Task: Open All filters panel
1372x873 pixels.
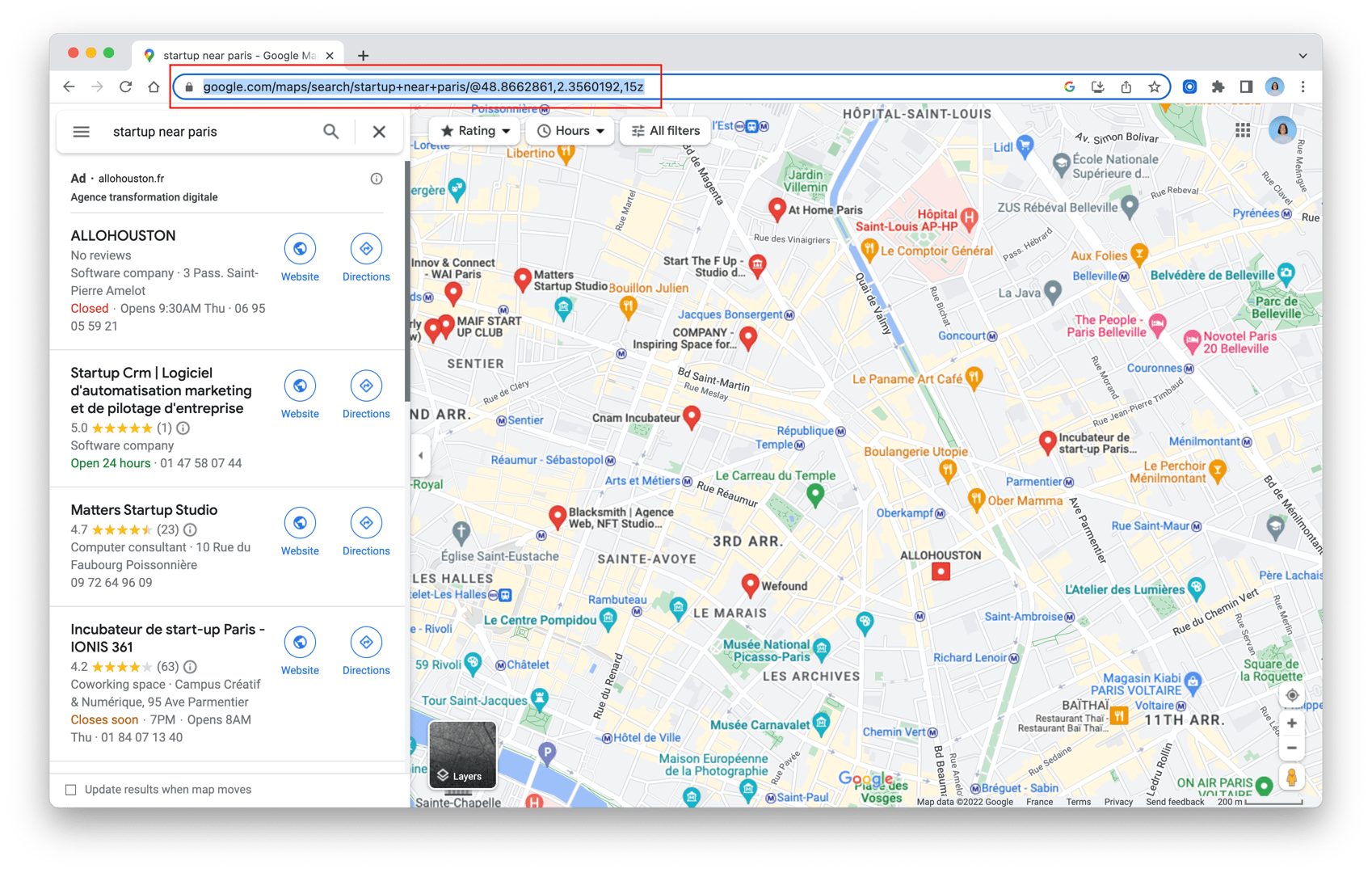Action: (666, 131)
